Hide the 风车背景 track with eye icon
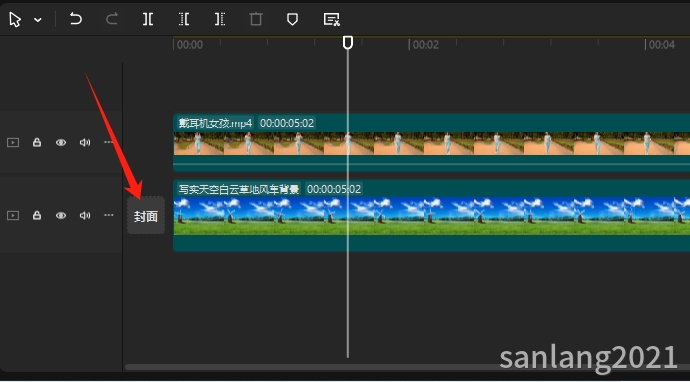The image size is (690, 382). pyautogui.click(x=61, y=215)
